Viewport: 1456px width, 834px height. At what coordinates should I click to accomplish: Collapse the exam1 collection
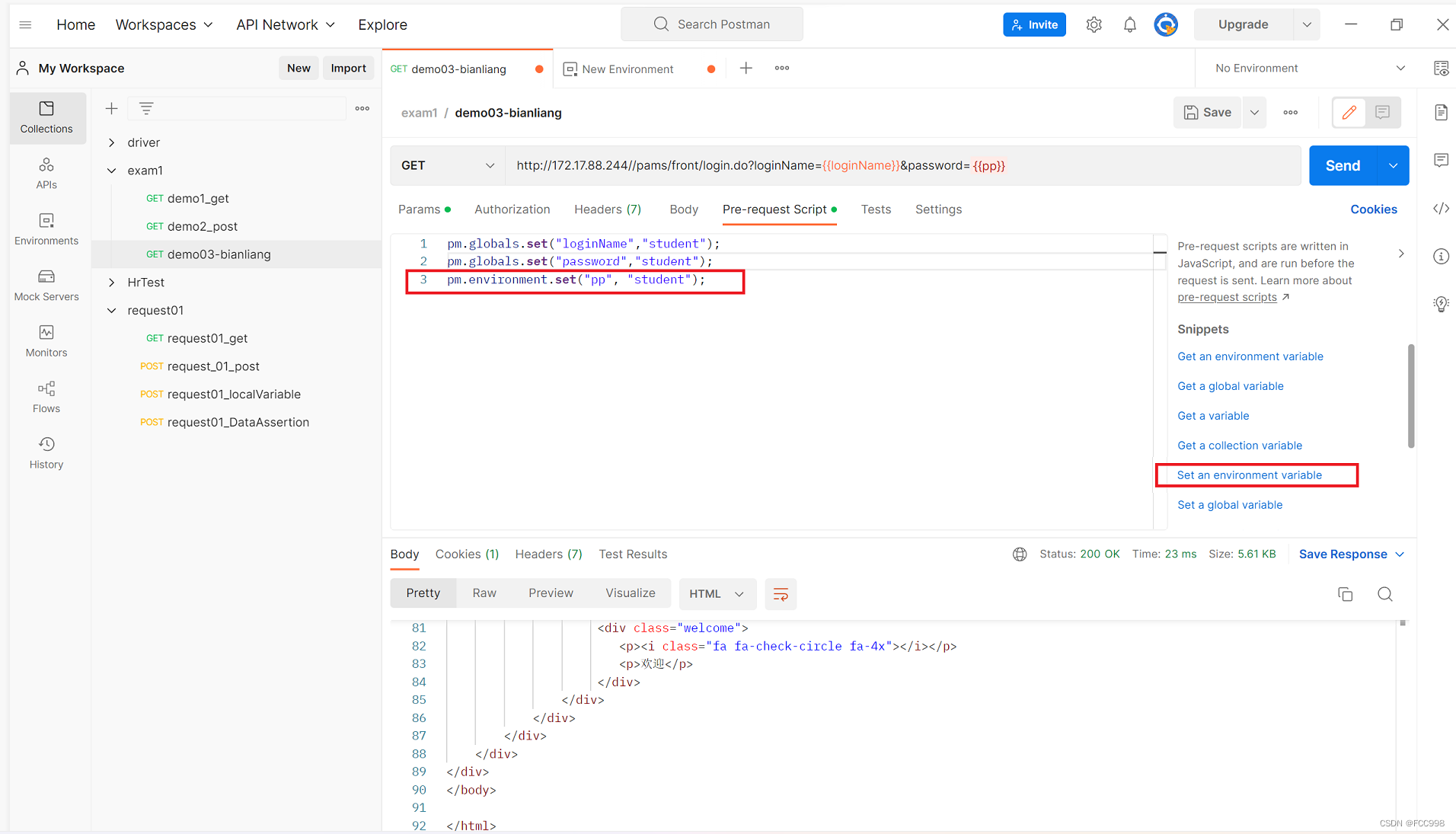tap(112, 171)
